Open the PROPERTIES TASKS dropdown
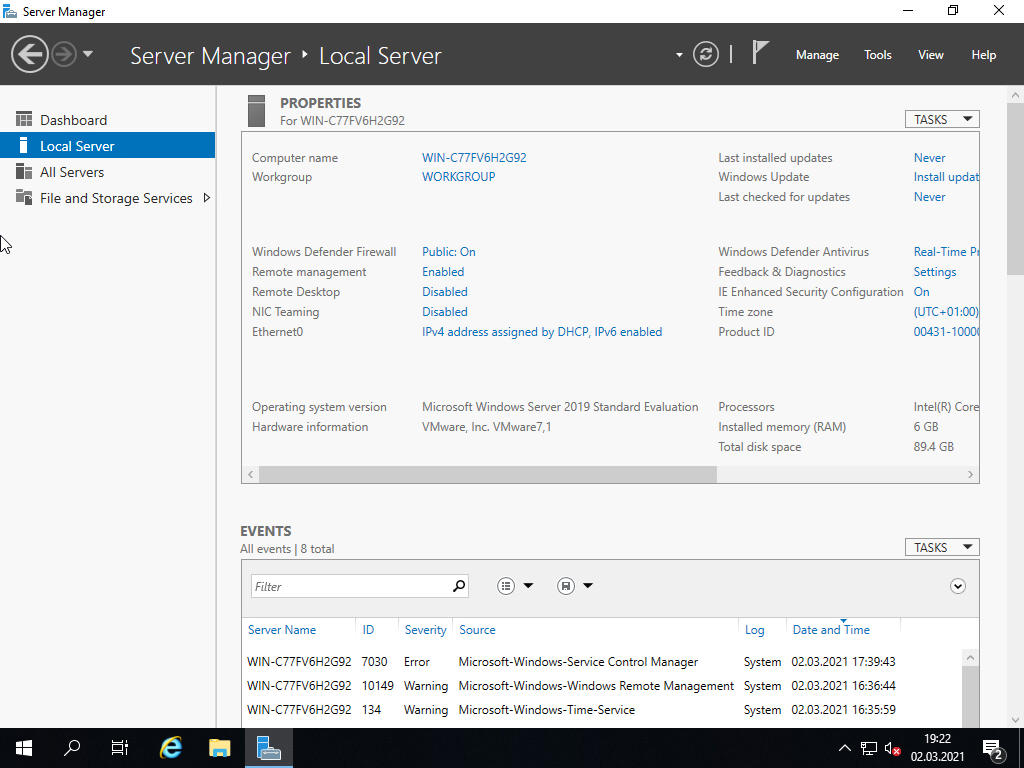 (941, 118)
